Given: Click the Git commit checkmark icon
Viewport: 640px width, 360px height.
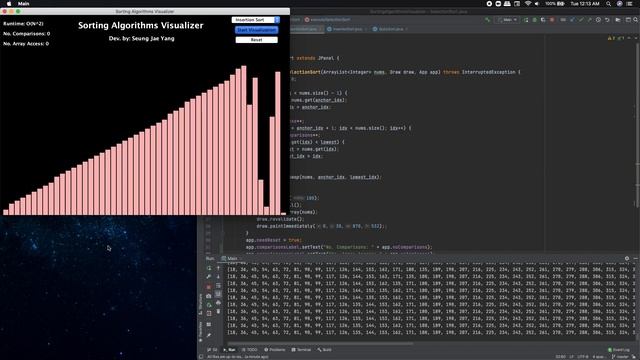Looking at the screenshot, I should click(x=581, y=20).
